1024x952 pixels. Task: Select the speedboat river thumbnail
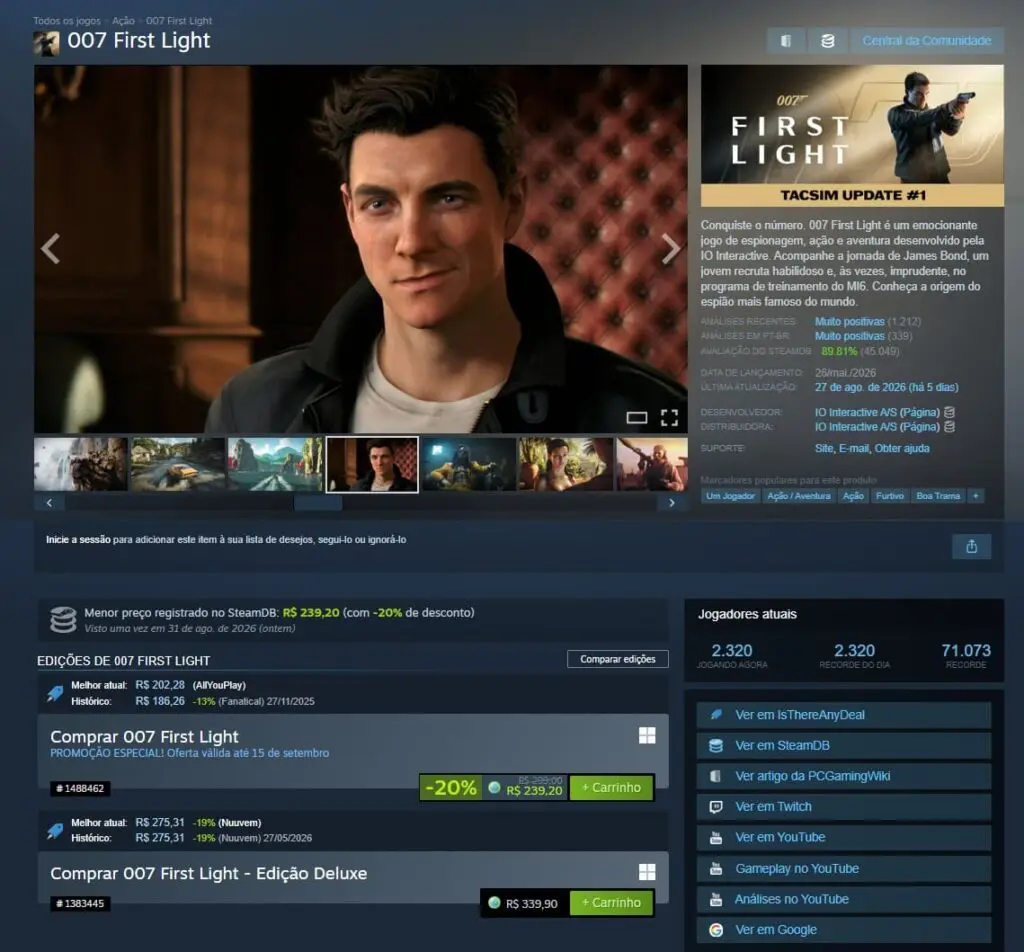coord(275,464)
